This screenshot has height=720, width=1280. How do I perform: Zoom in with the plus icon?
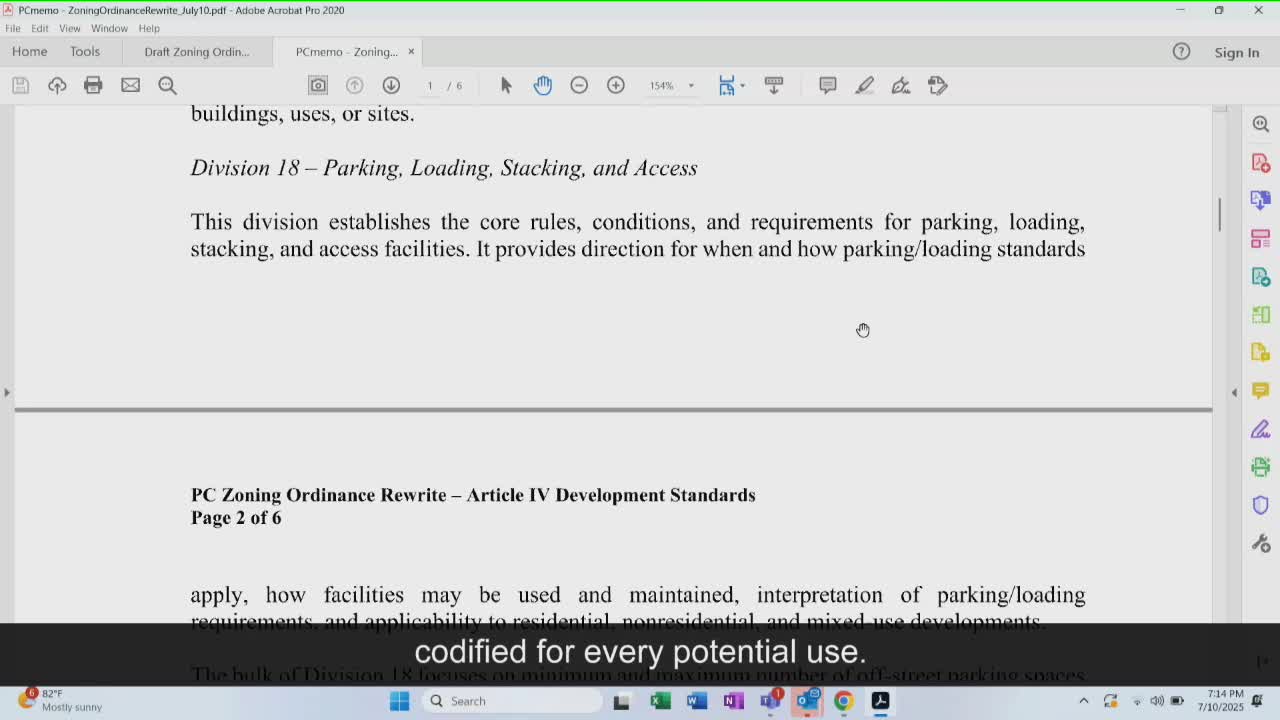[x=616, y=86]
